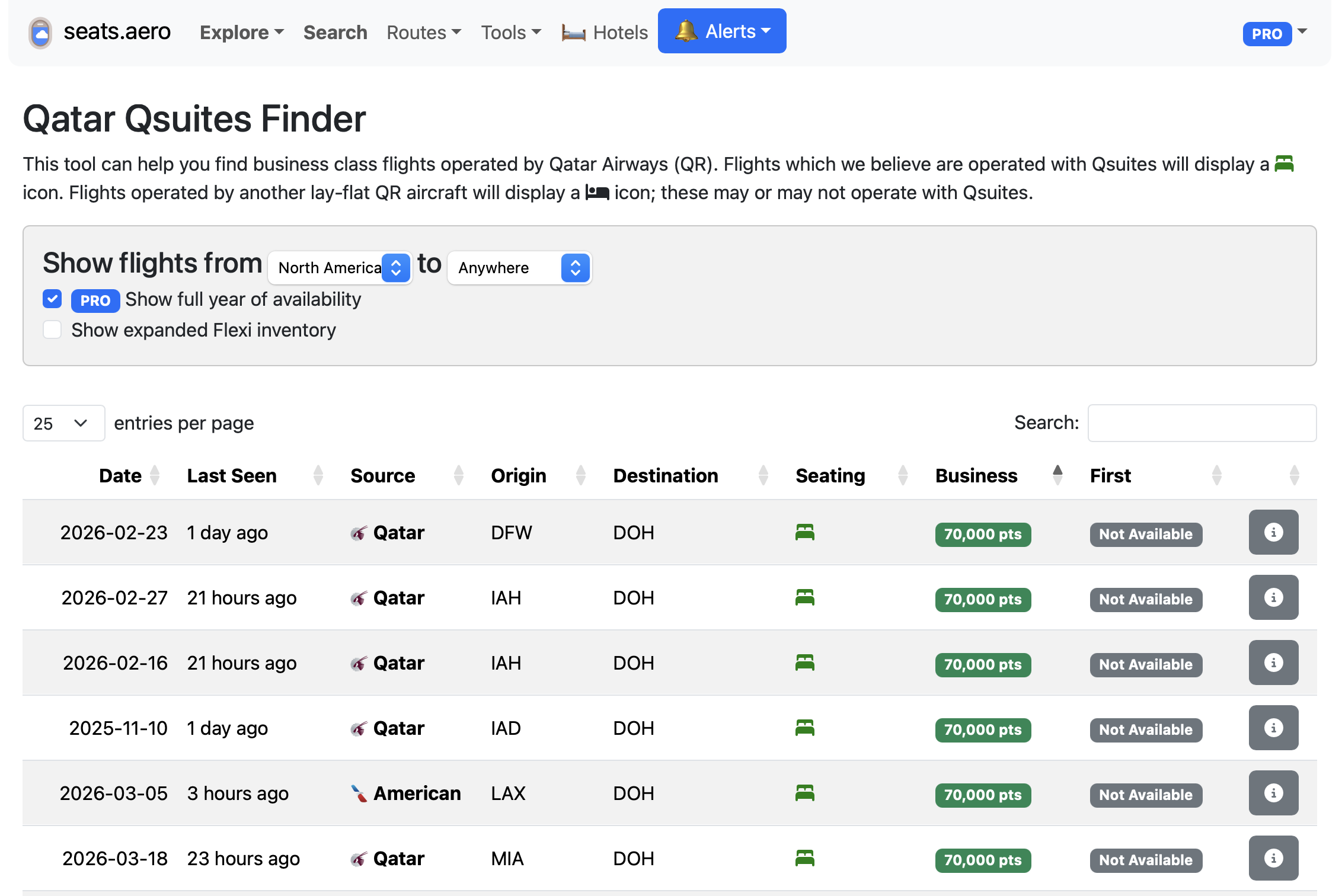This screenshot has height=896, width=1342.
Task: Open info for the 2026-02-27 IAH flight
Action: [x=1273, y=597]
